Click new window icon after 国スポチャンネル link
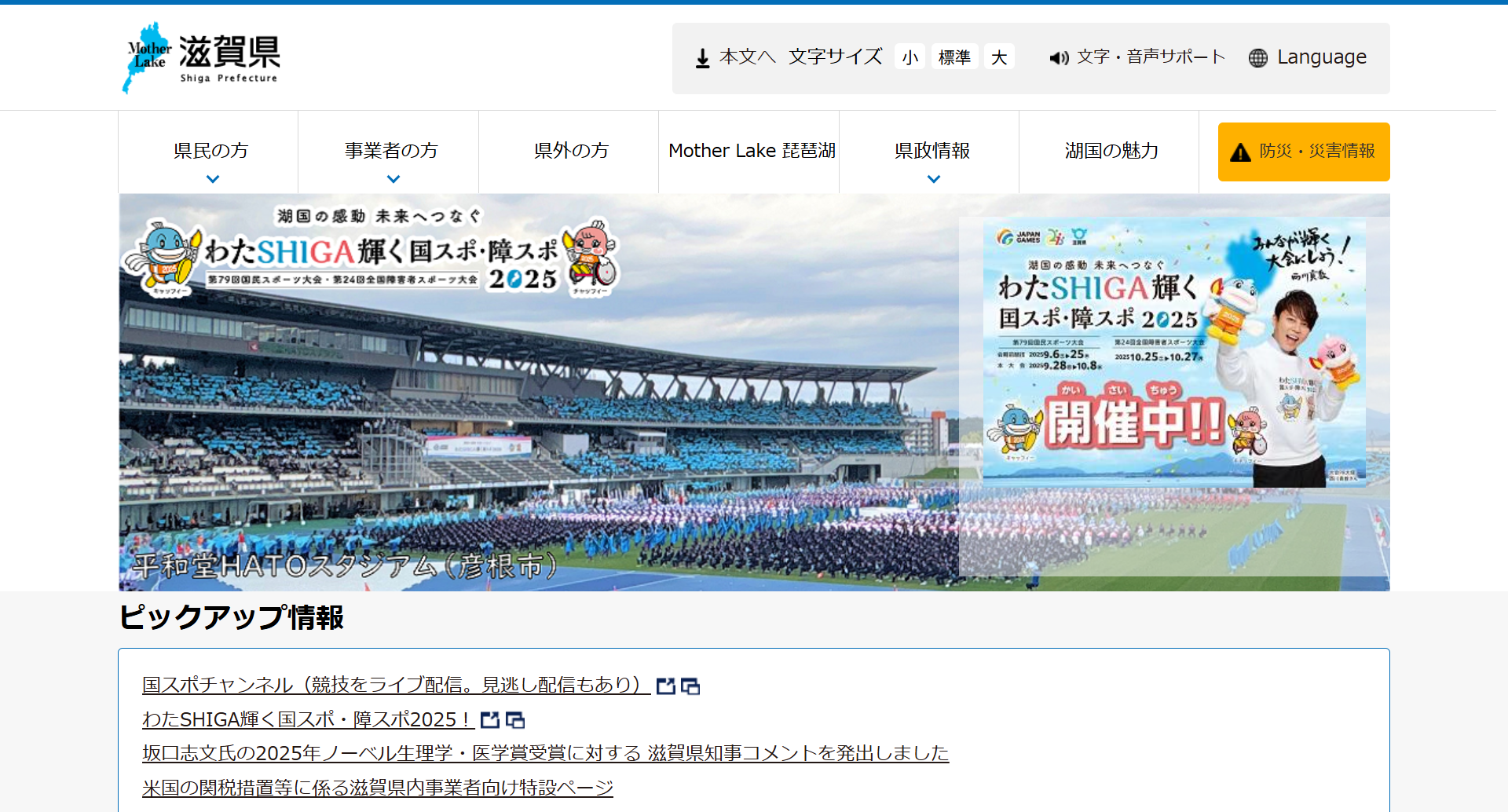Viewport: 1508px width, 812px height. click(x=690, y=686)
